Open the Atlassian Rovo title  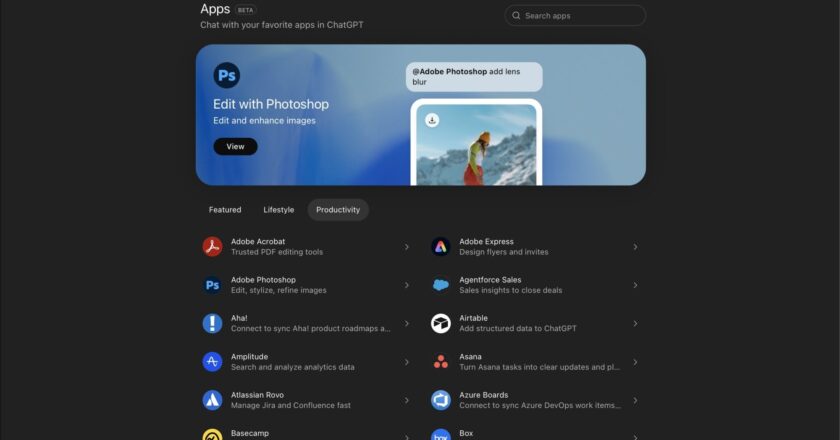point(258,395)
